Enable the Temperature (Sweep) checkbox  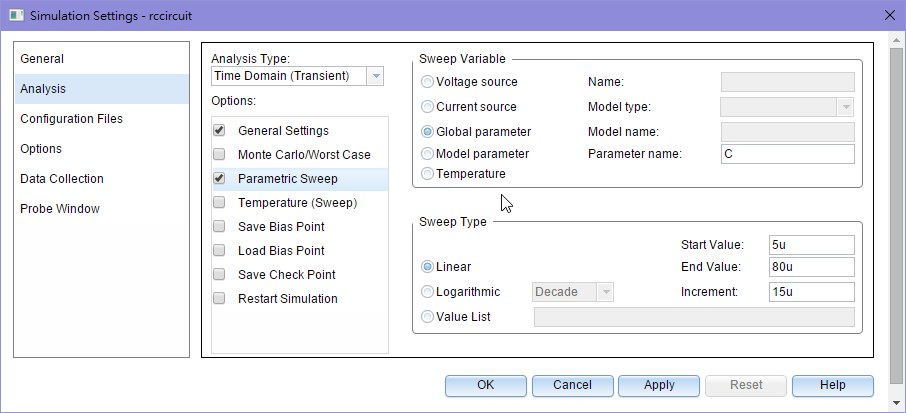219,203
